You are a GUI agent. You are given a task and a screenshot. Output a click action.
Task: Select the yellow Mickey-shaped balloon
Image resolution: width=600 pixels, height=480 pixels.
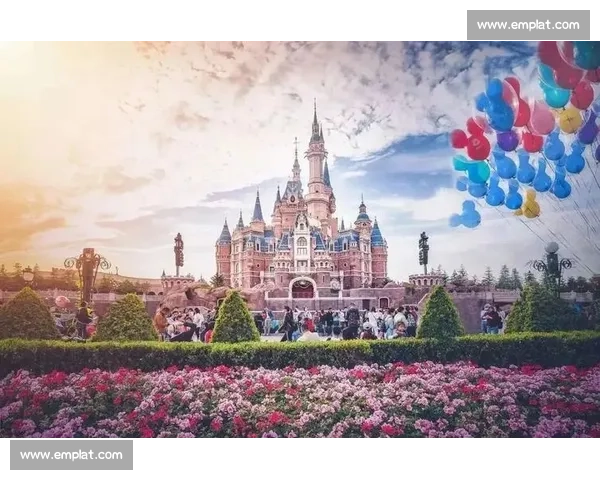click(529, 205)
